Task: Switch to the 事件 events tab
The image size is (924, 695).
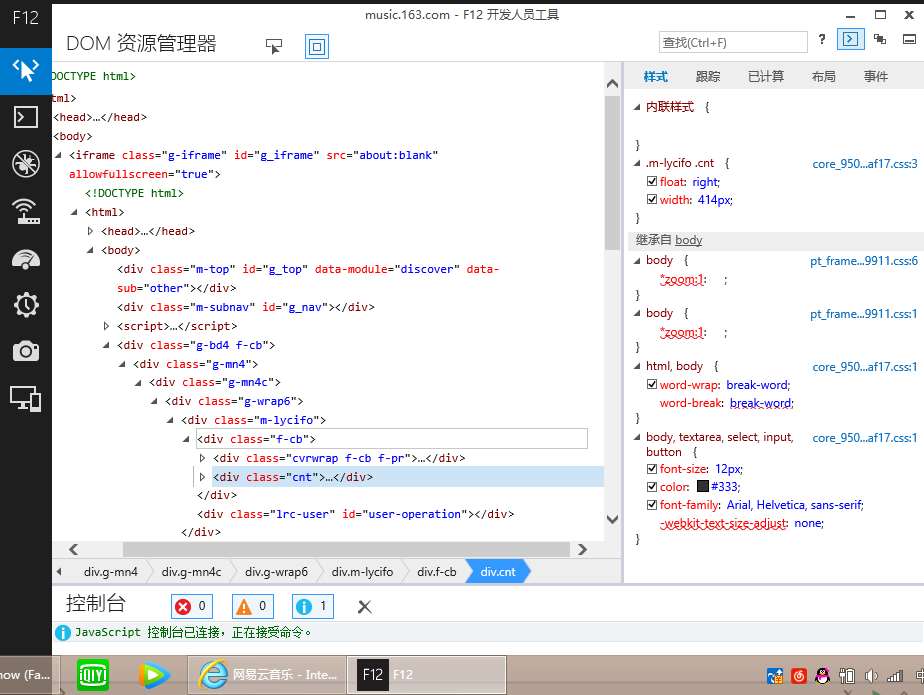Action: tap(876, 77)
